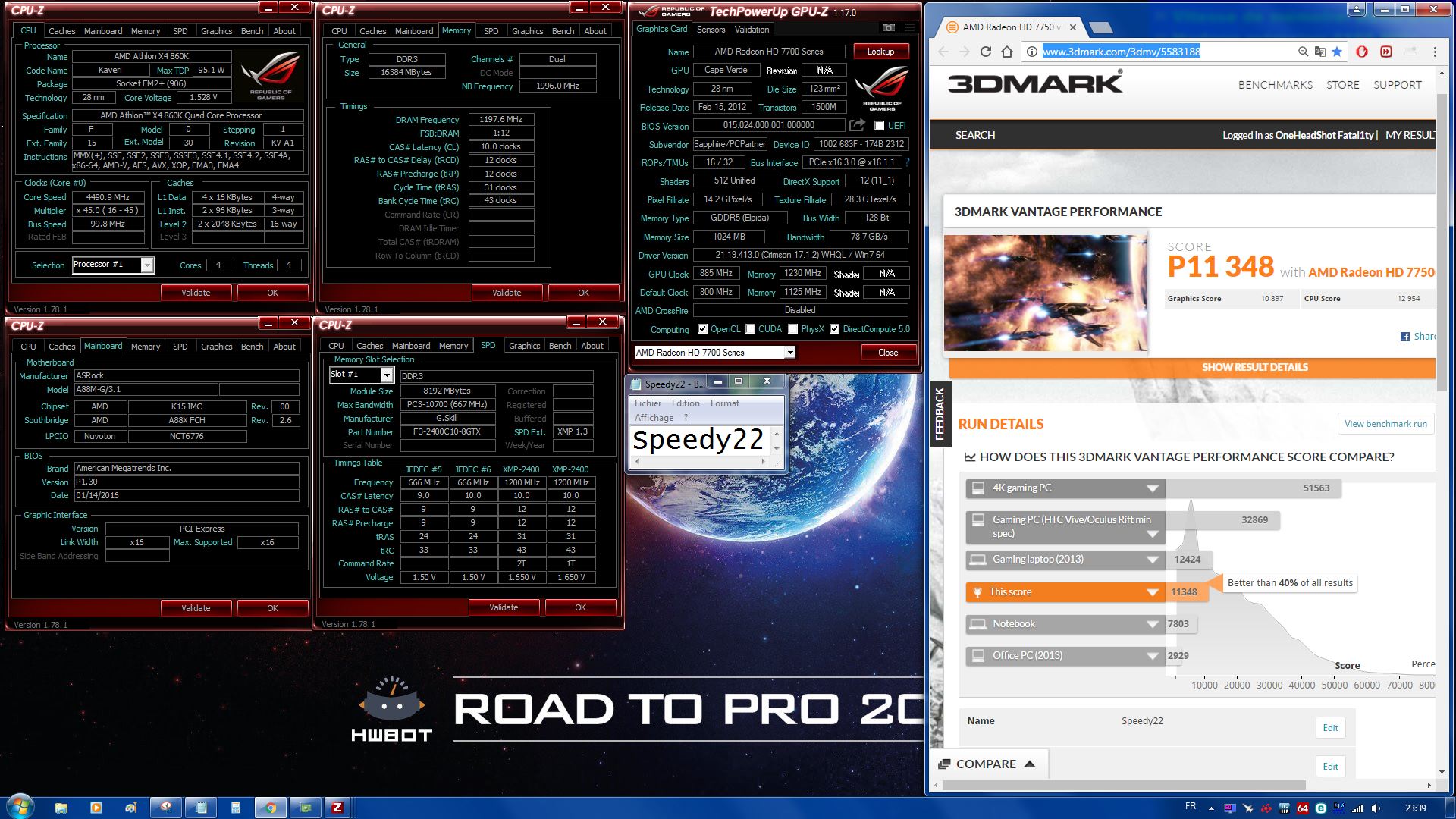The height and width of the screenshot is (819, 1456).
Task: Click the BENCHMARKS link on 3DMark
Action: pos(1275,85)
